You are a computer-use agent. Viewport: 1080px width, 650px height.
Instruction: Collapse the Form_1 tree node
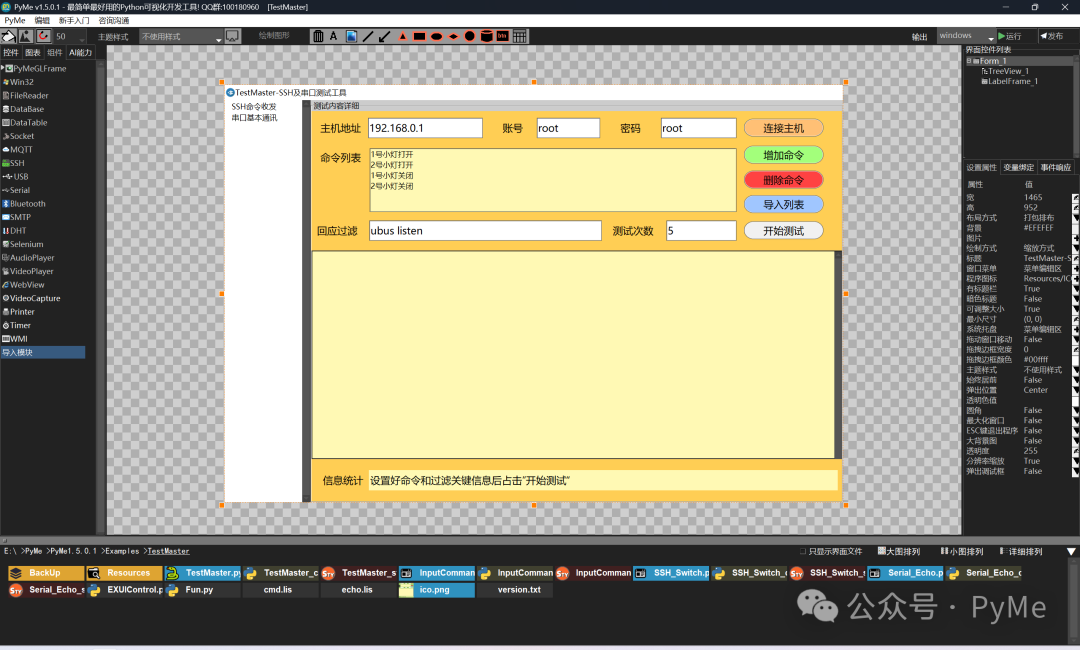(x=969, y=61)
